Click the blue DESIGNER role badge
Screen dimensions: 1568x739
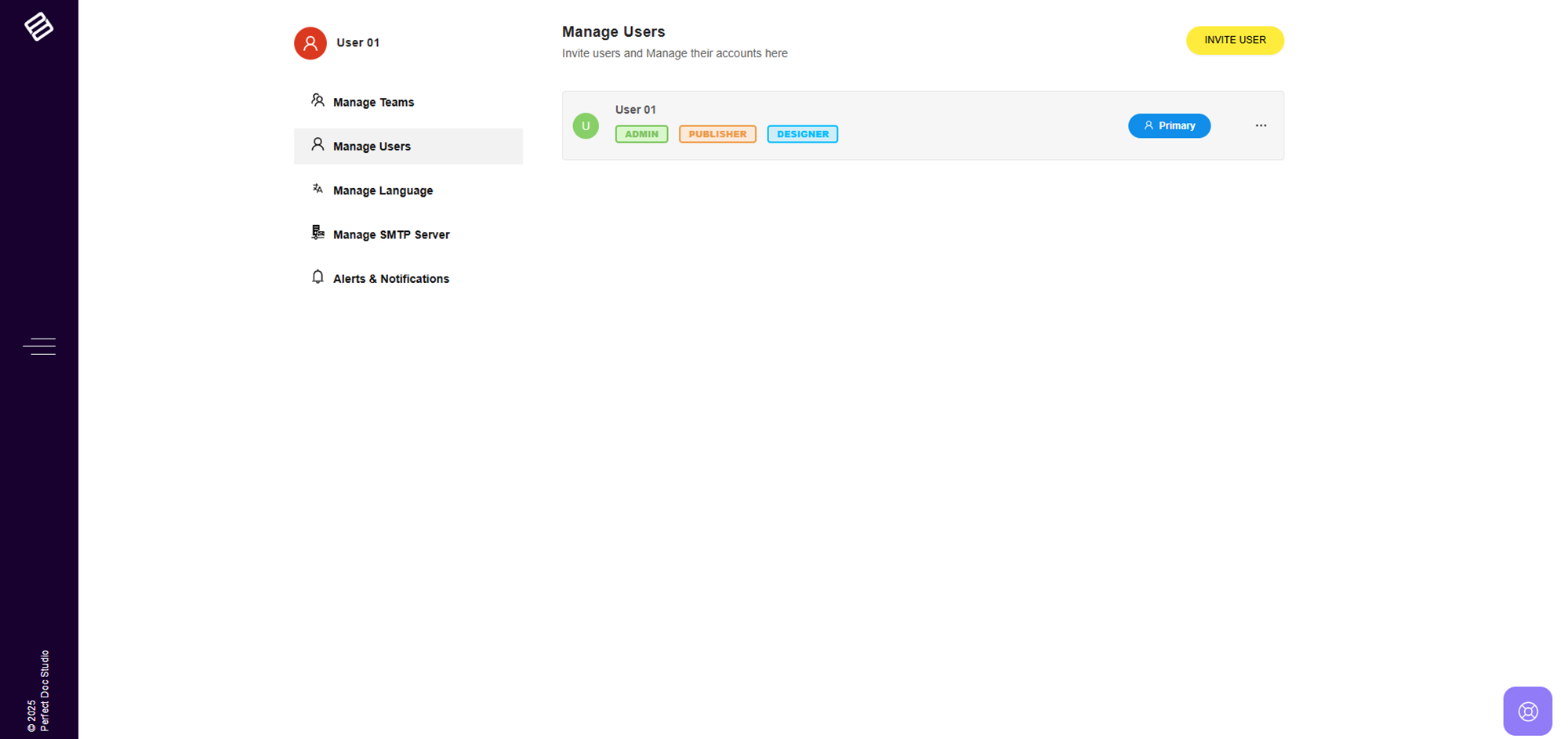pos(802,134)
